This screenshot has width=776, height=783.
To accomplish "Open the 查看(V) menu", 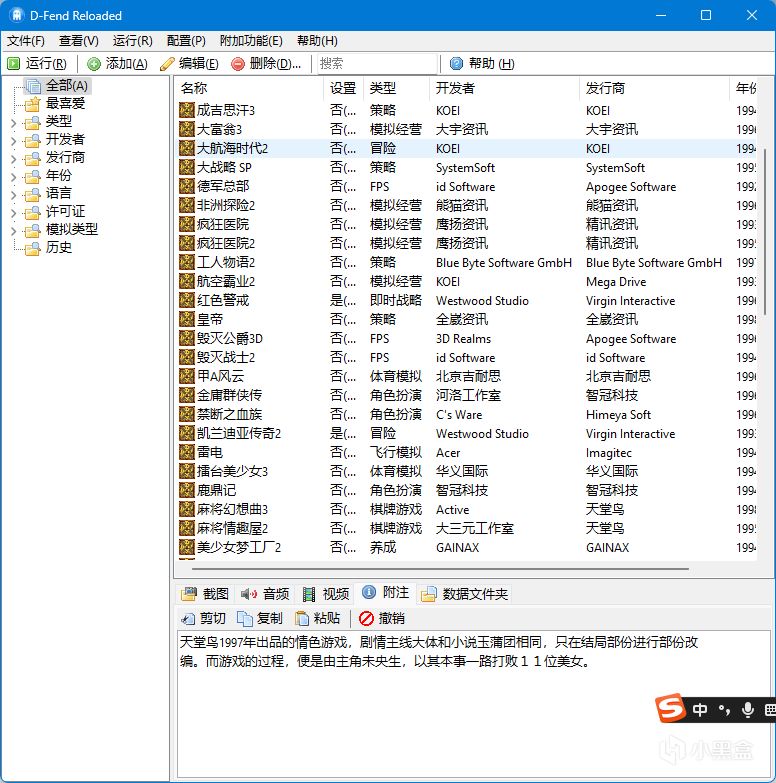I will click(78, 40).
